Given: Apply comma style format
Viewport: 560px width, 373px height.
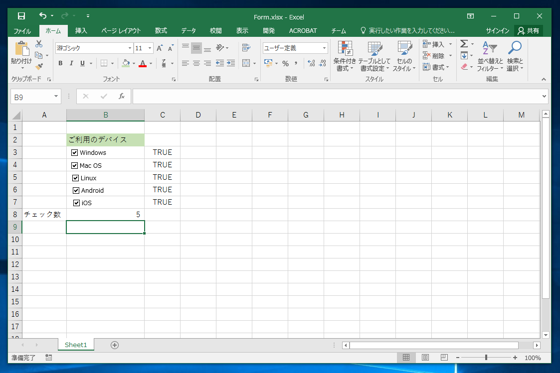Looking at the screenshot, I should [296, 63].
